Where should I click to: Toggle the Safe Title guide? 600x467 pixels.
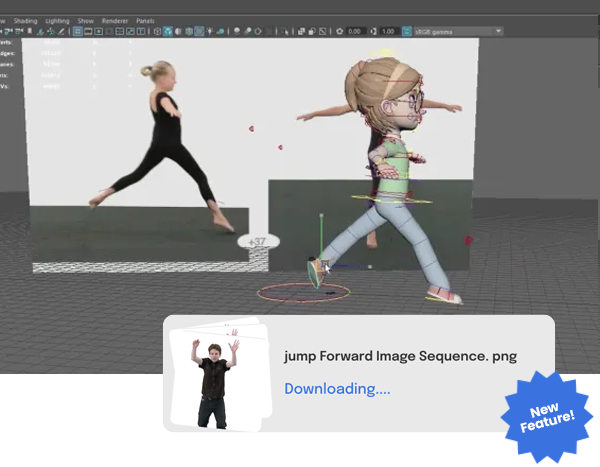coord(141,31)
